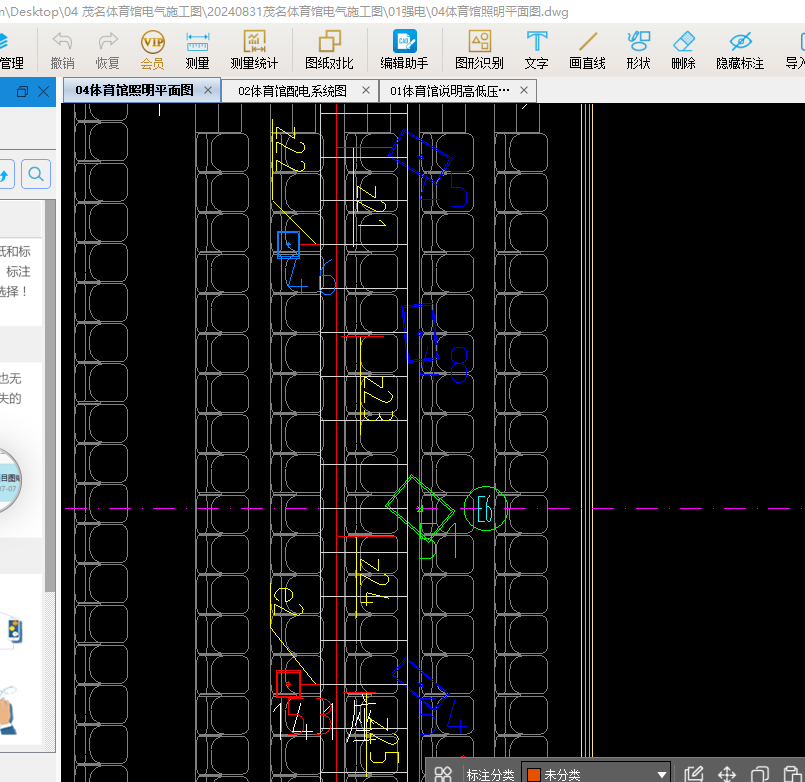Click the 撤销 (undo) toolbar icon
The width and height of the screenshot is (805, 782).
62,50
